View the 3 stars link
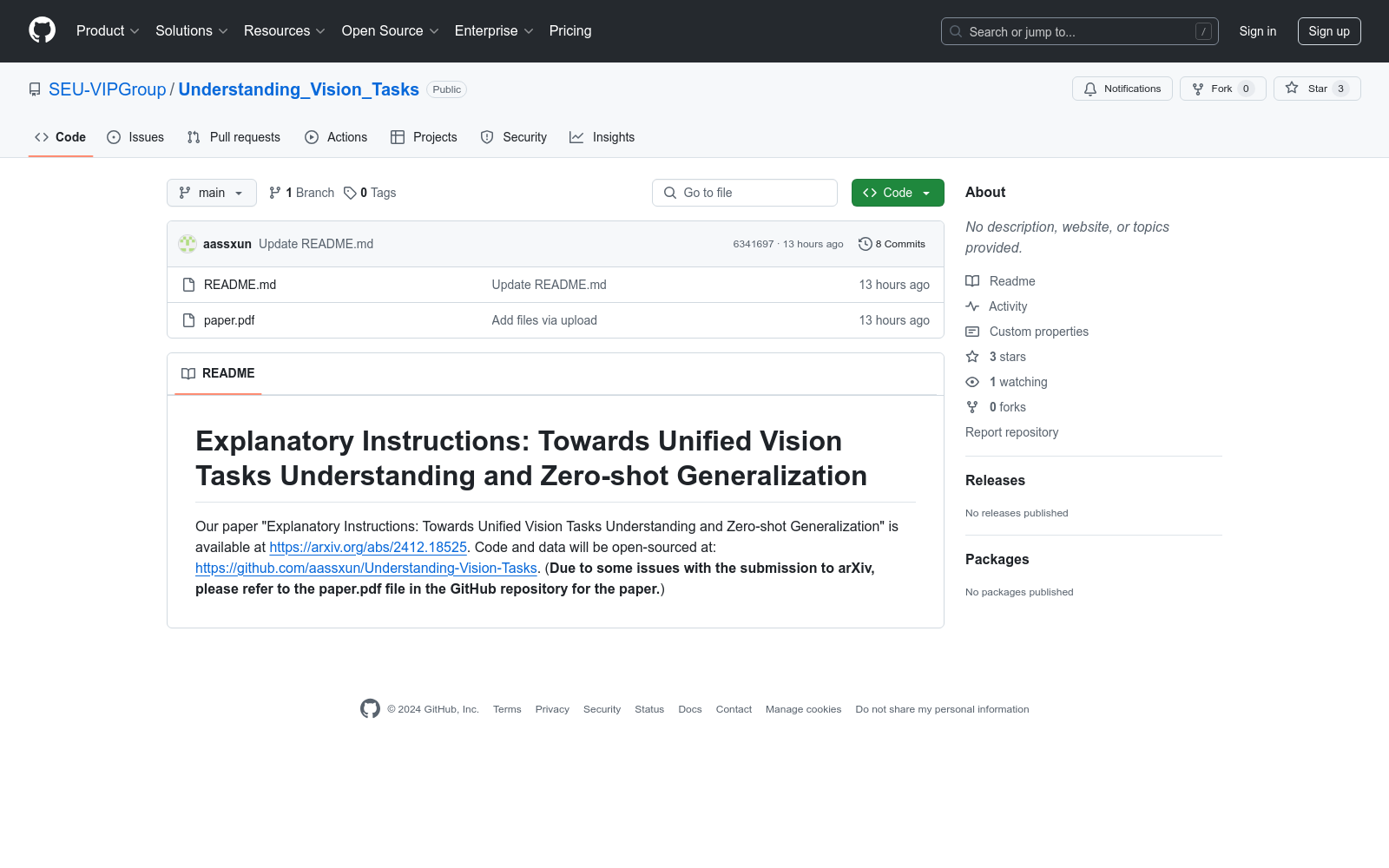The image size is (1389, 868). coord(996,357)
